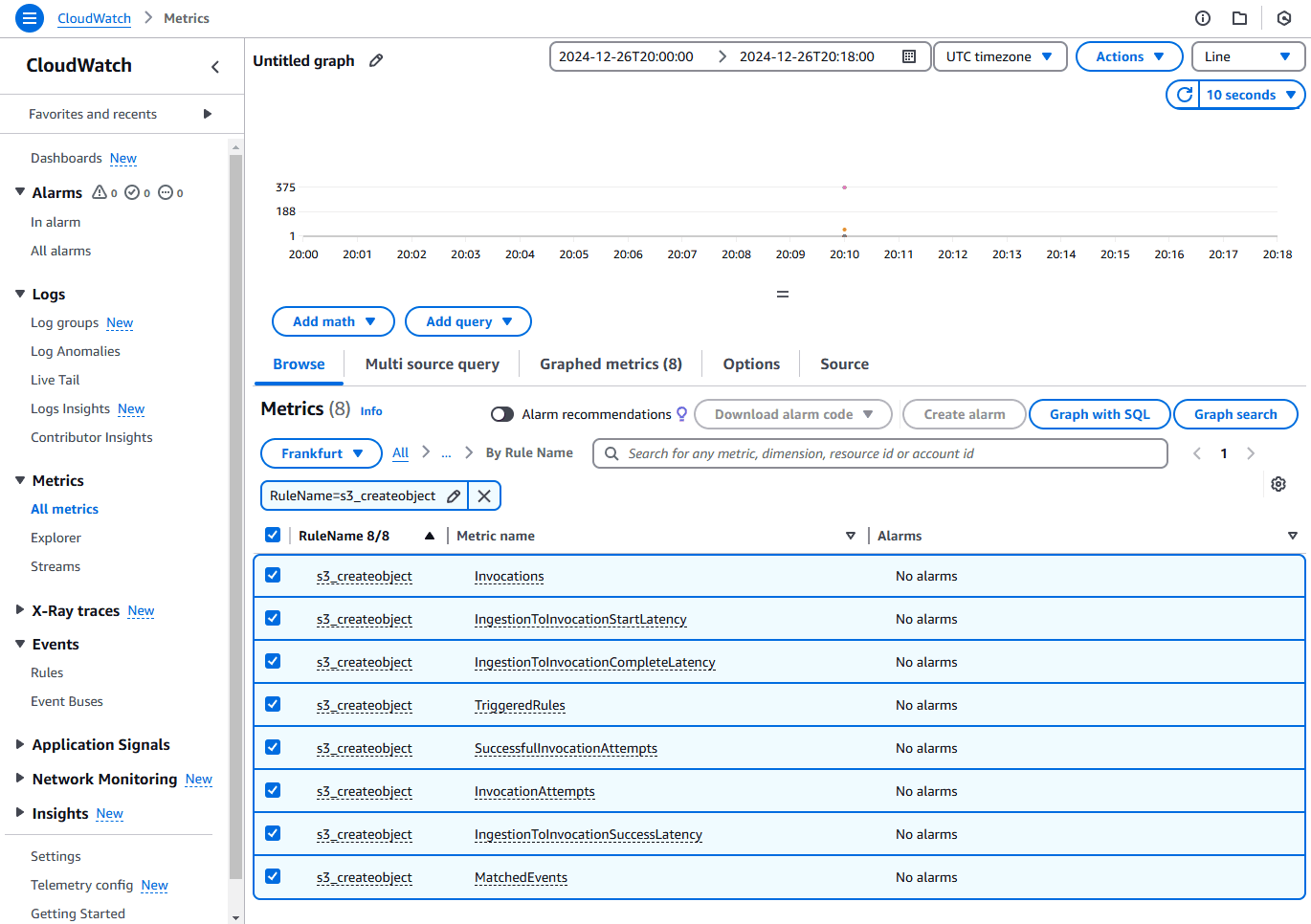Collapse the Logs sidebar section
Viewport: 1311px width, 924px height.
[x=20, y=294]
